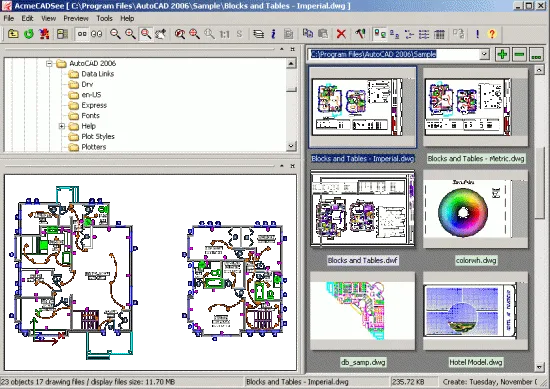Open the folder path dropdown arrow
The height and width of the screenshot is (389, 550).
484,54
